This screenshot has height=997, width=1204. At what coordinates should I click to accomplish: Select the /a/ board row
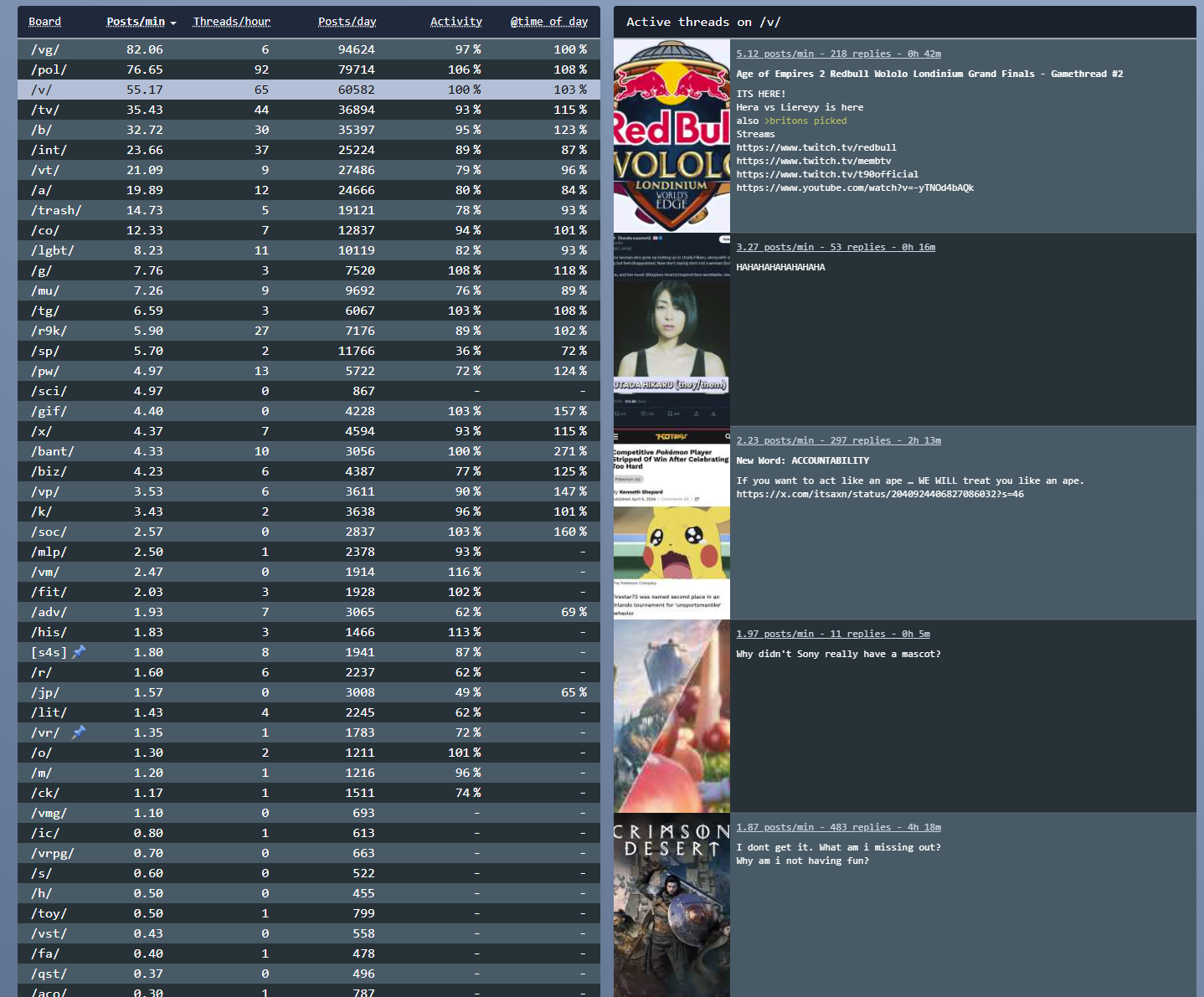(309, 190)
